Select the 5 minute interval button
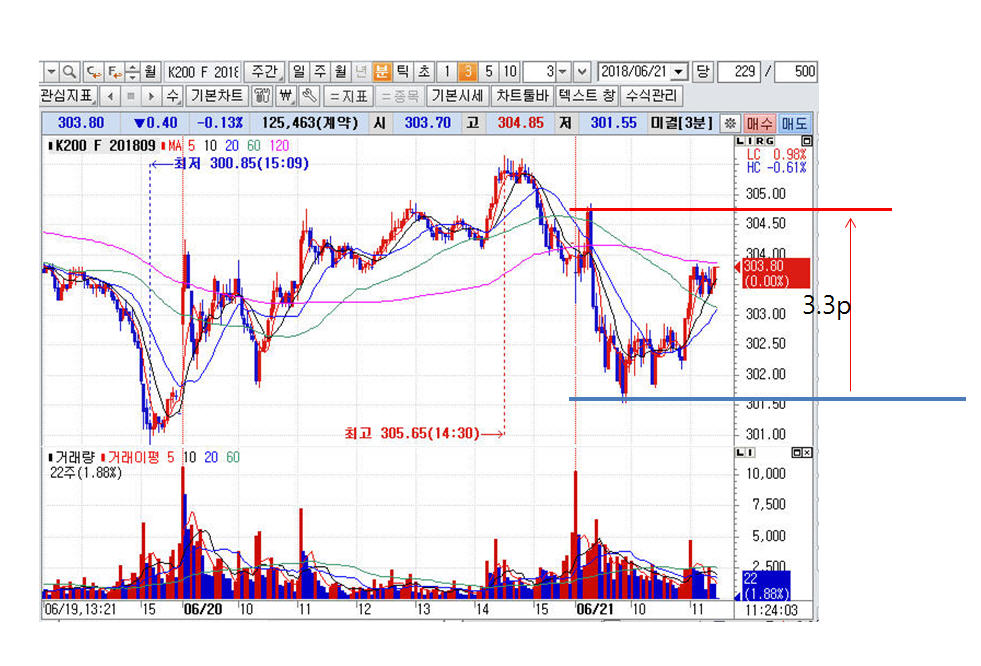The width and height of the screenshot is (981, 666). click(488, 72)
